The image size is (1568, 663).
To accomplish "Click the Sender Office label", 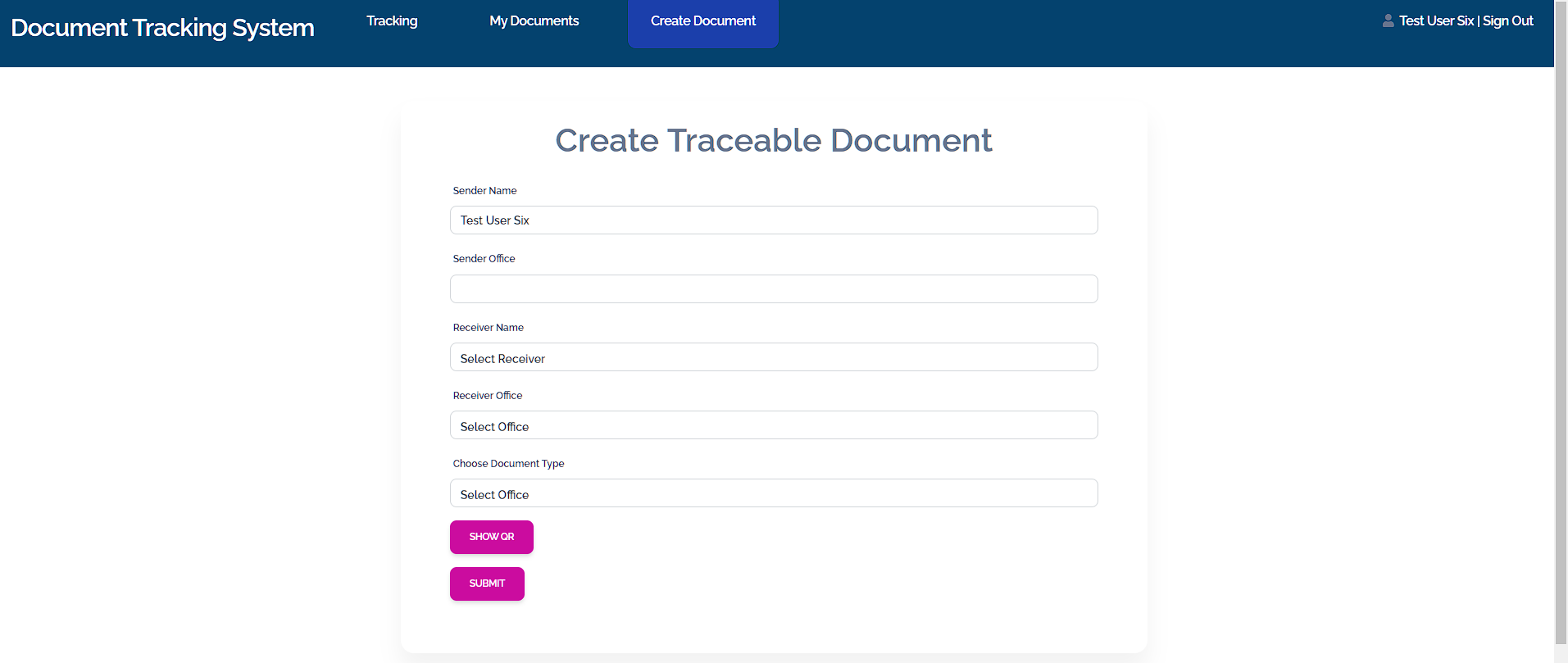I will (x=484, y=259).
